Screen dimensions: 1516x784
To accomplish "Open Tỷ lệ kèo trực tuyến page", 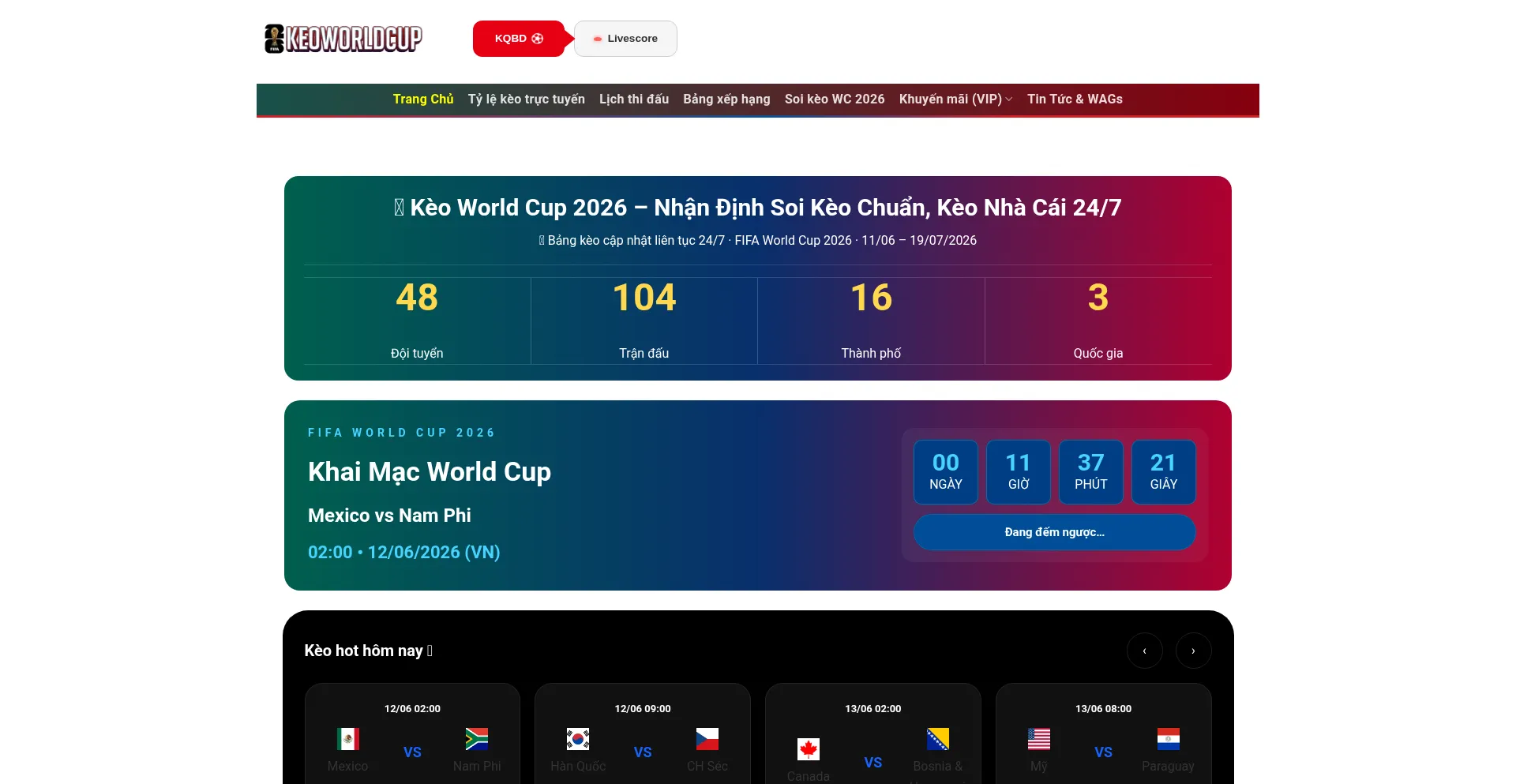I will 527,99.
